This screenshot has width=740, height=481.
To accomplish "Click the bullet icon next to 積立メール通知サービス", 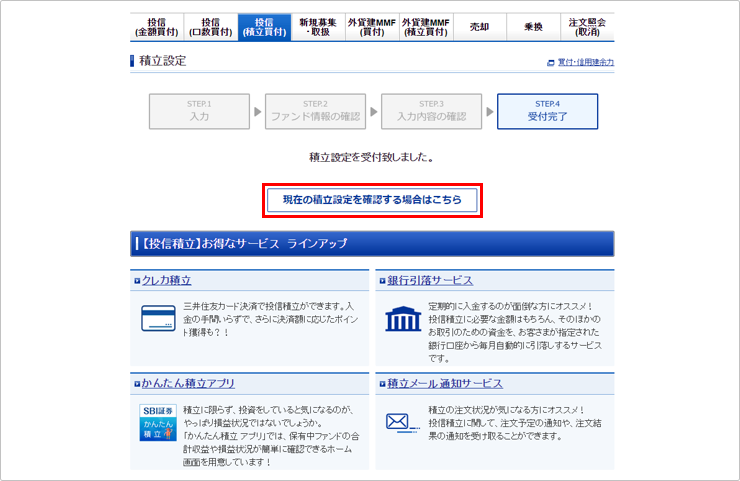I will click(382, 384).
